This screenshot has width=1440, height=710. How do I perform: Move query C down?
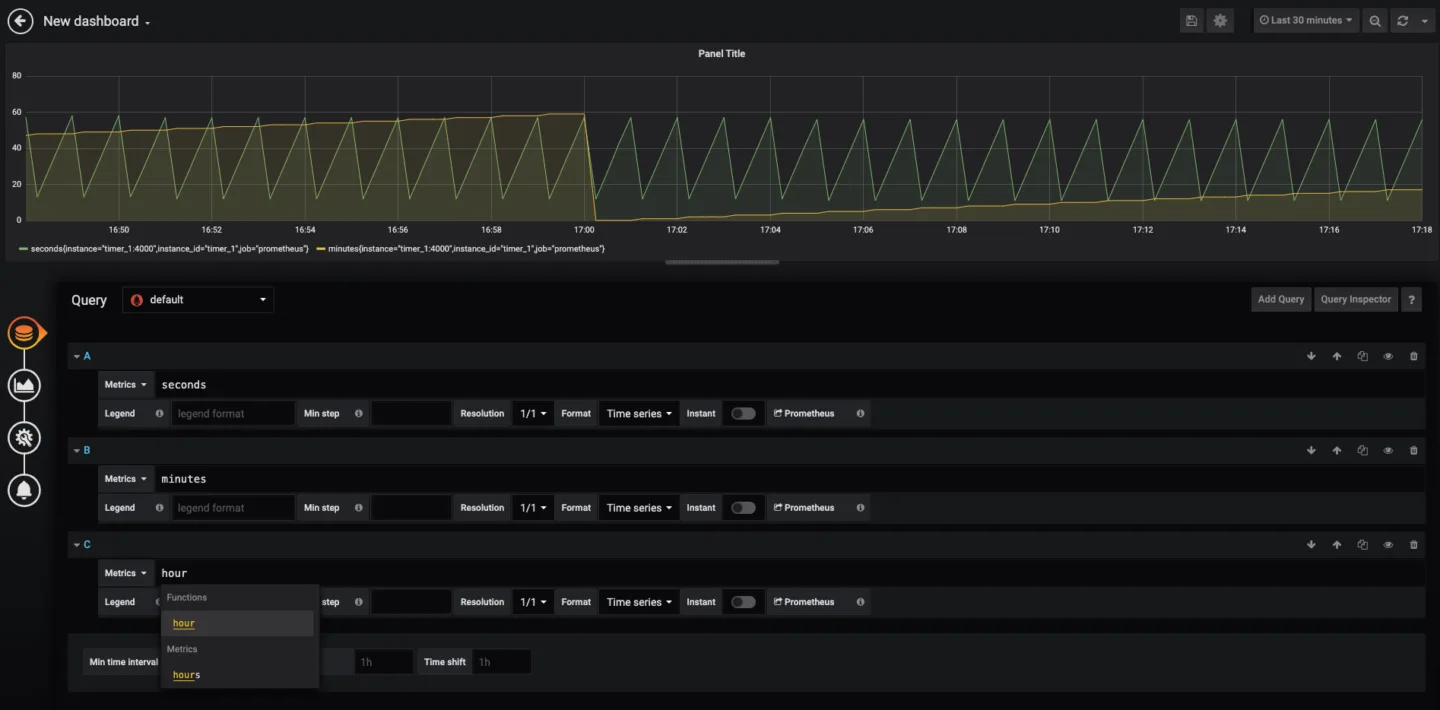(1311, 545)
